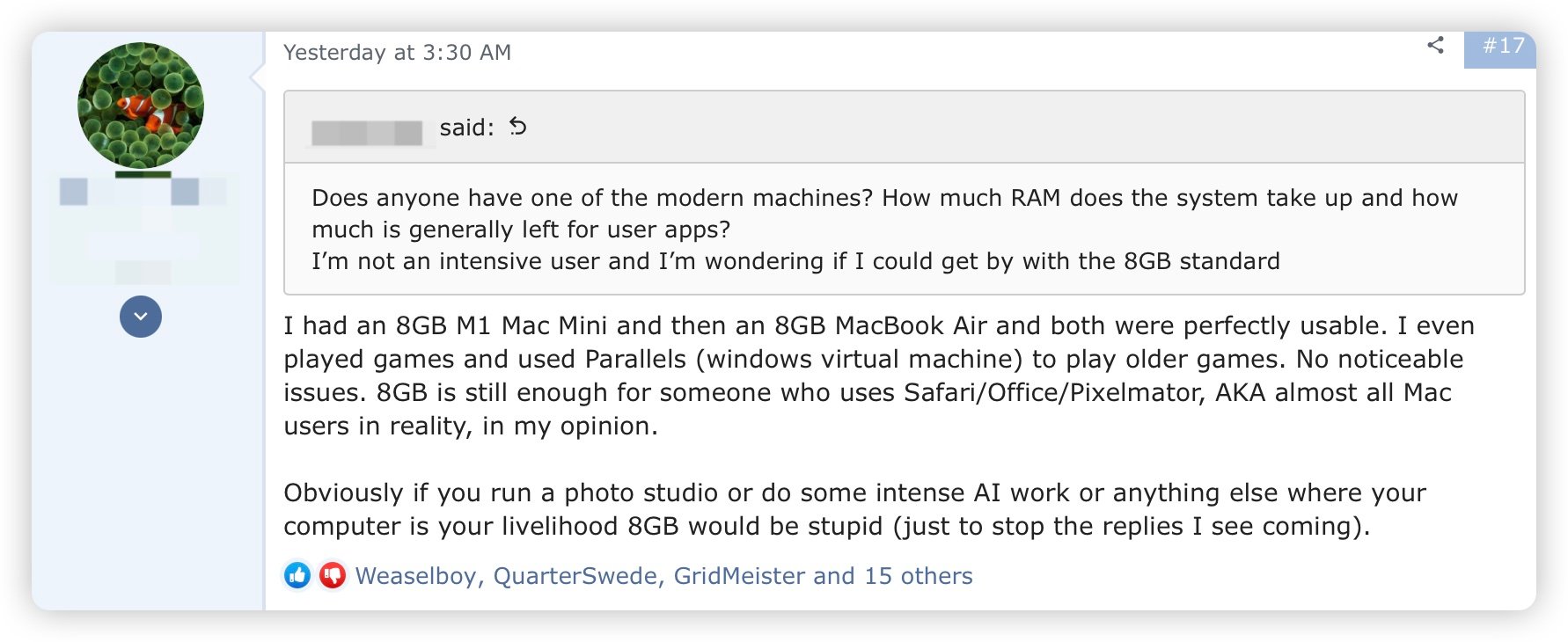Click the said: label in the quote header
This screenshot has width=1568, height=642.
tap(466, 128)
